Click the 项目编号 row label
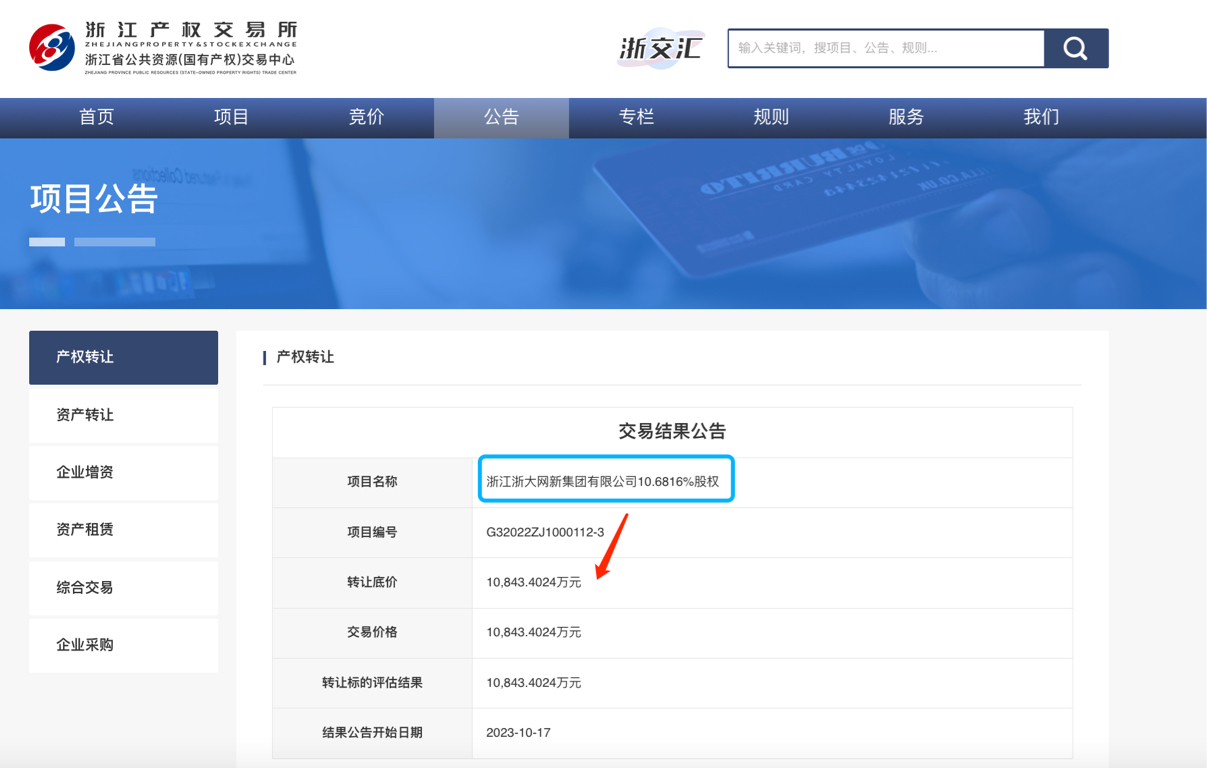 point(372,532)
